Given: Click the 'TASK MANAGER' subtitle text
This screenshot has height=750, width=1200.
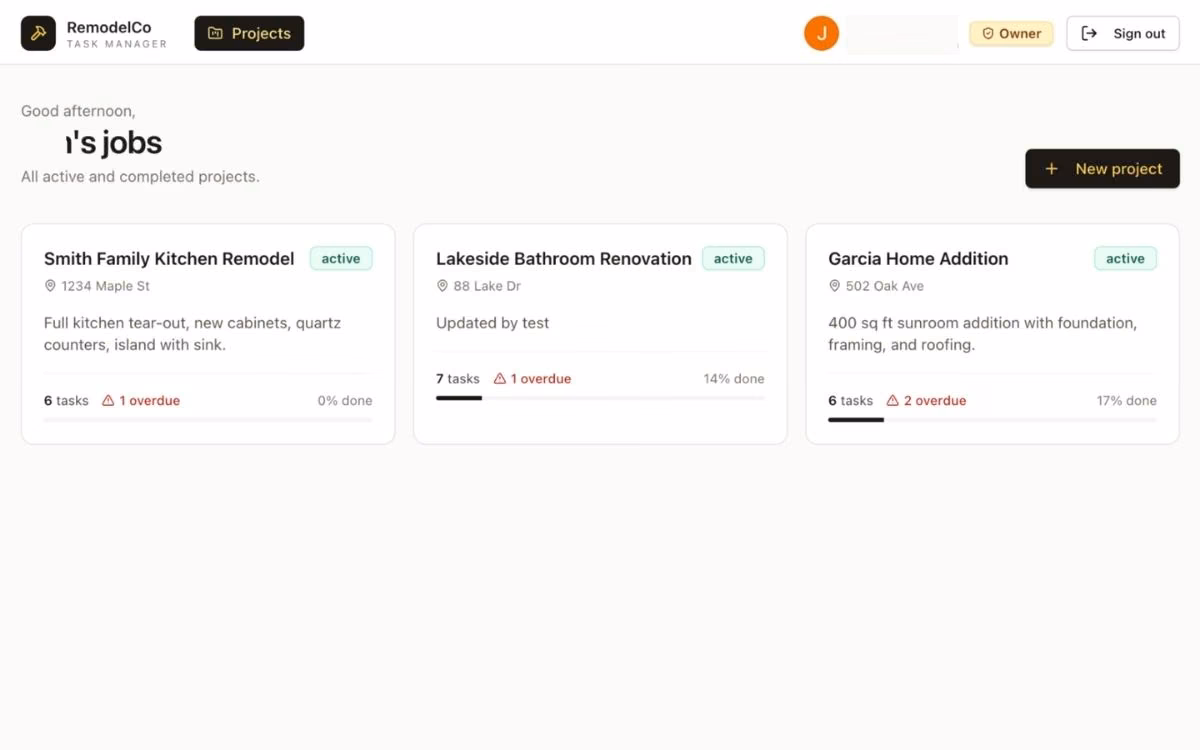Looking at the screenshot, I should tap(117, 44).
